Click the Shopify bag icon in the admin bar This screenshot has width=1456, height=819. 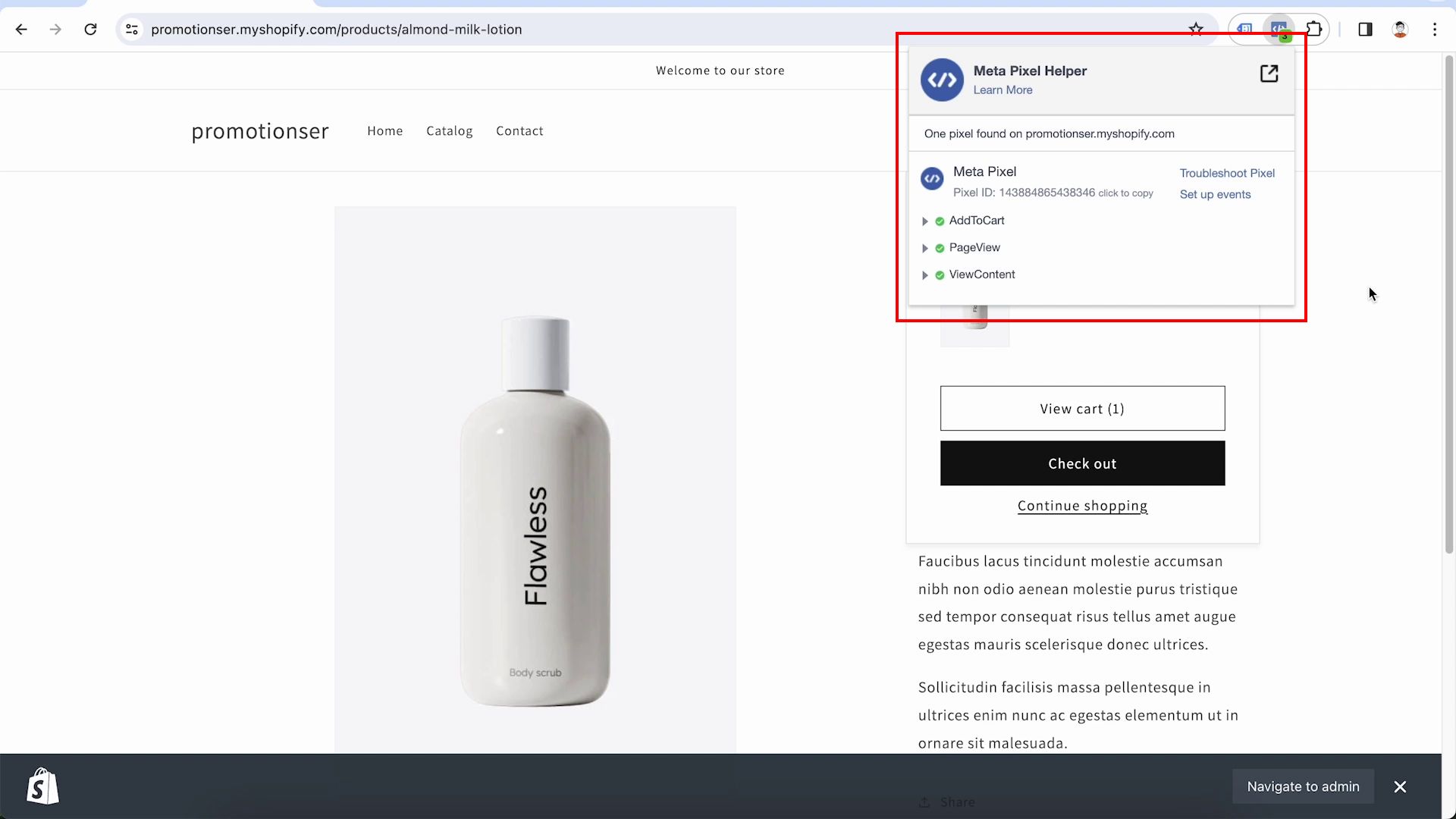(x=42, y=786)
